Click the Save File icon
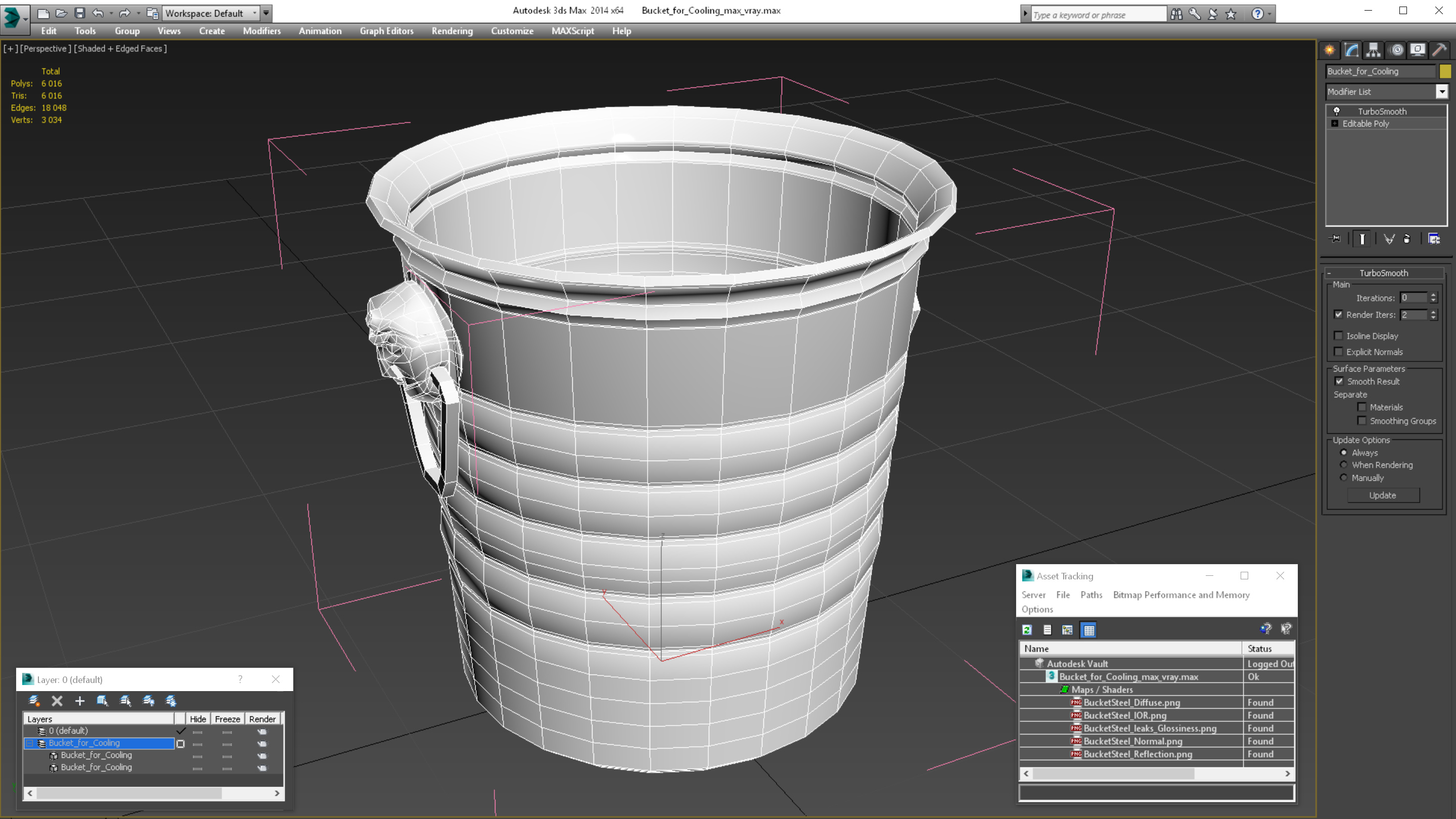The image size is (1456, 819). point(80,13)
